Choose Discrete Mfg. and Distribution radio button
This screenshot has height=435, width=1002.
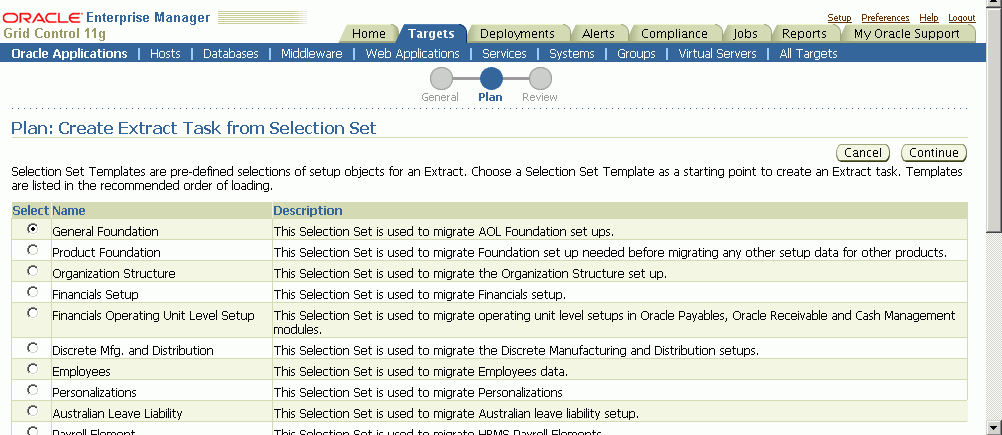pos(32,348)
